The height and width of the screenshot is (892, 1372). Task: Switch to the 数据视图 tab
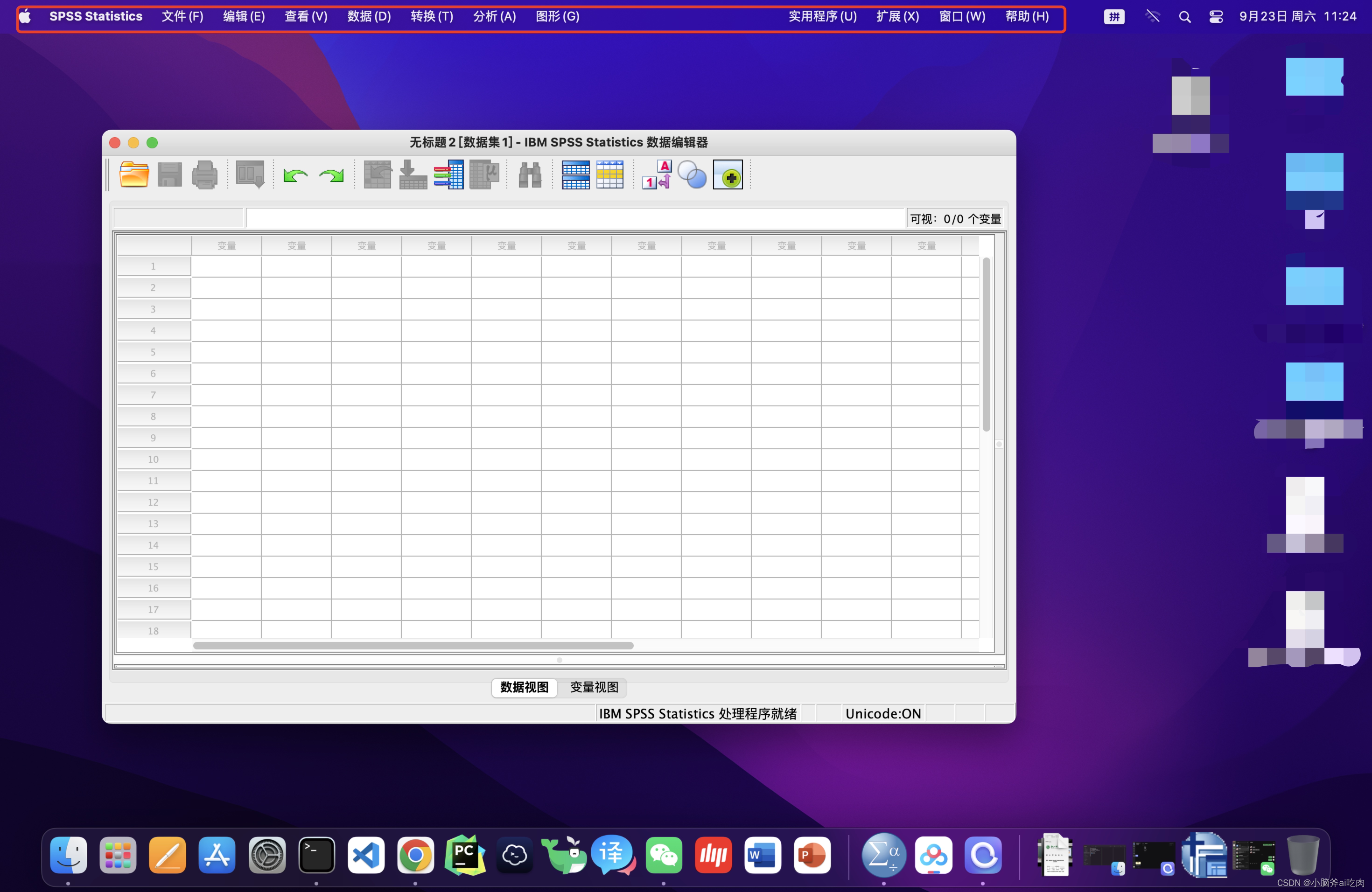[524, 687]
